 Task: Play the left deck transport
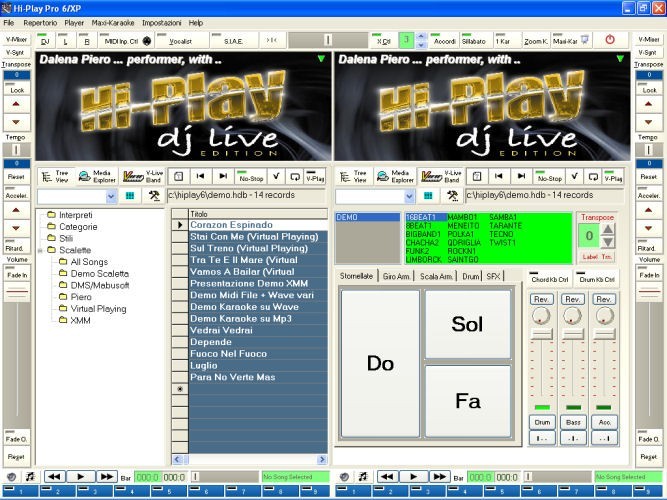80,477
